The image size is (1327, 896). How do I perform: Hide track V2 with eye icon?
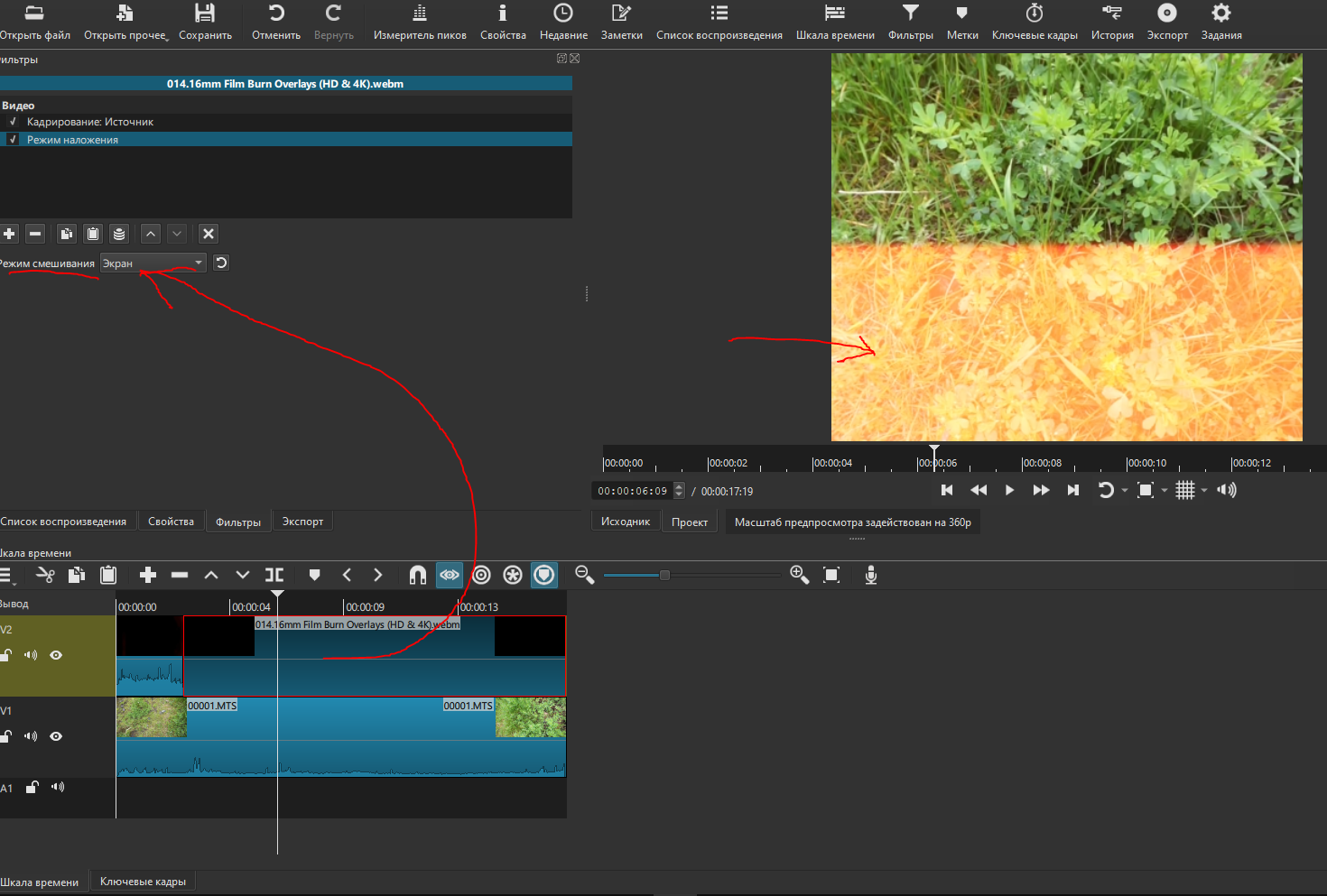pos(56,655)
